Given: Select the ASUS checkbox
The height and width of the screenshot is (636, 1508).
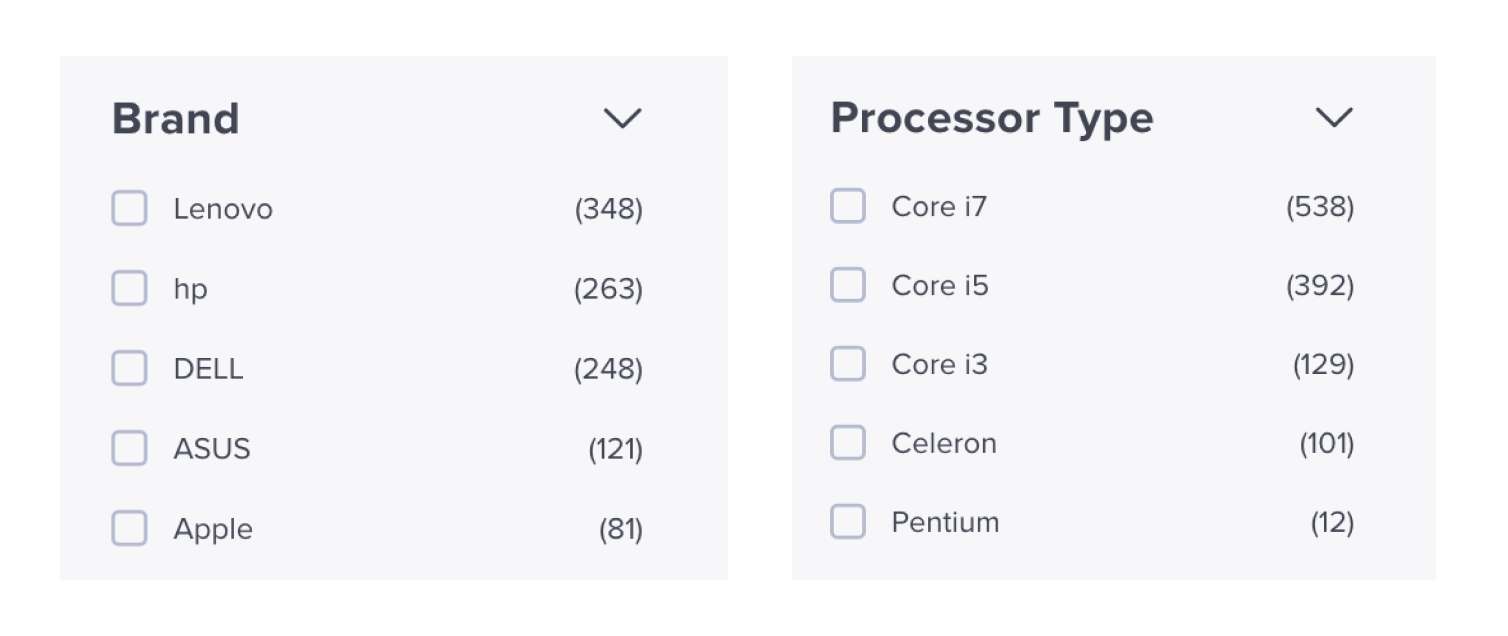Looking at the screenshot, I should tap(129, 448).
